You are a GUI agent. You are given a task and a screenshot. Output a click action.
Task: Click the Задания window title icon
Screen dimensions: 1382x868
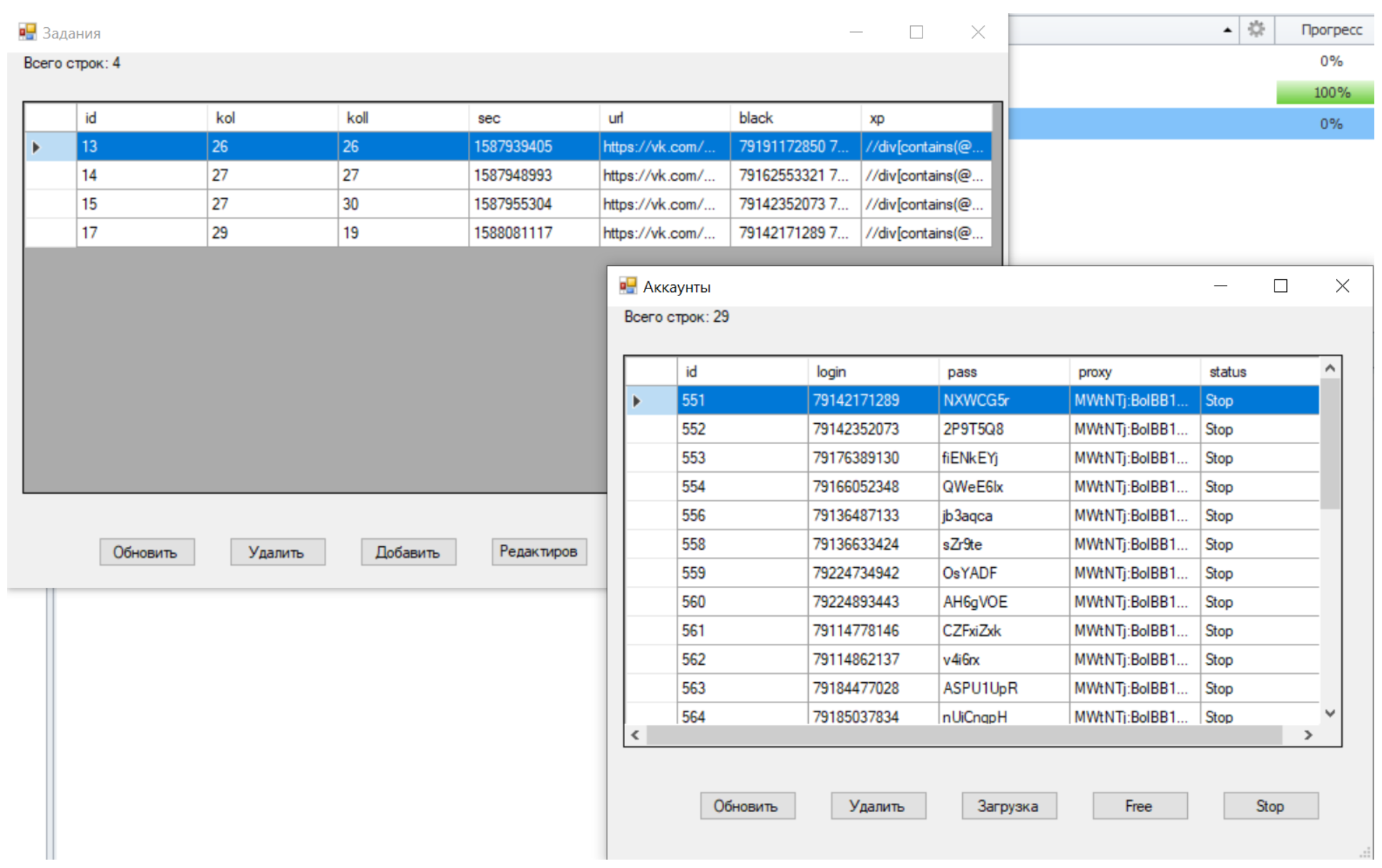pyautogui.click(x=27, y=32)
